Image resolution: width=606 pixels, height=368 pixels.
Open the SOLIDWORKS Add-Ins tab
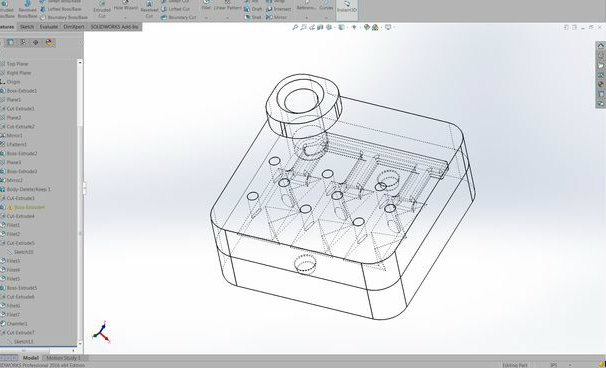114,27
